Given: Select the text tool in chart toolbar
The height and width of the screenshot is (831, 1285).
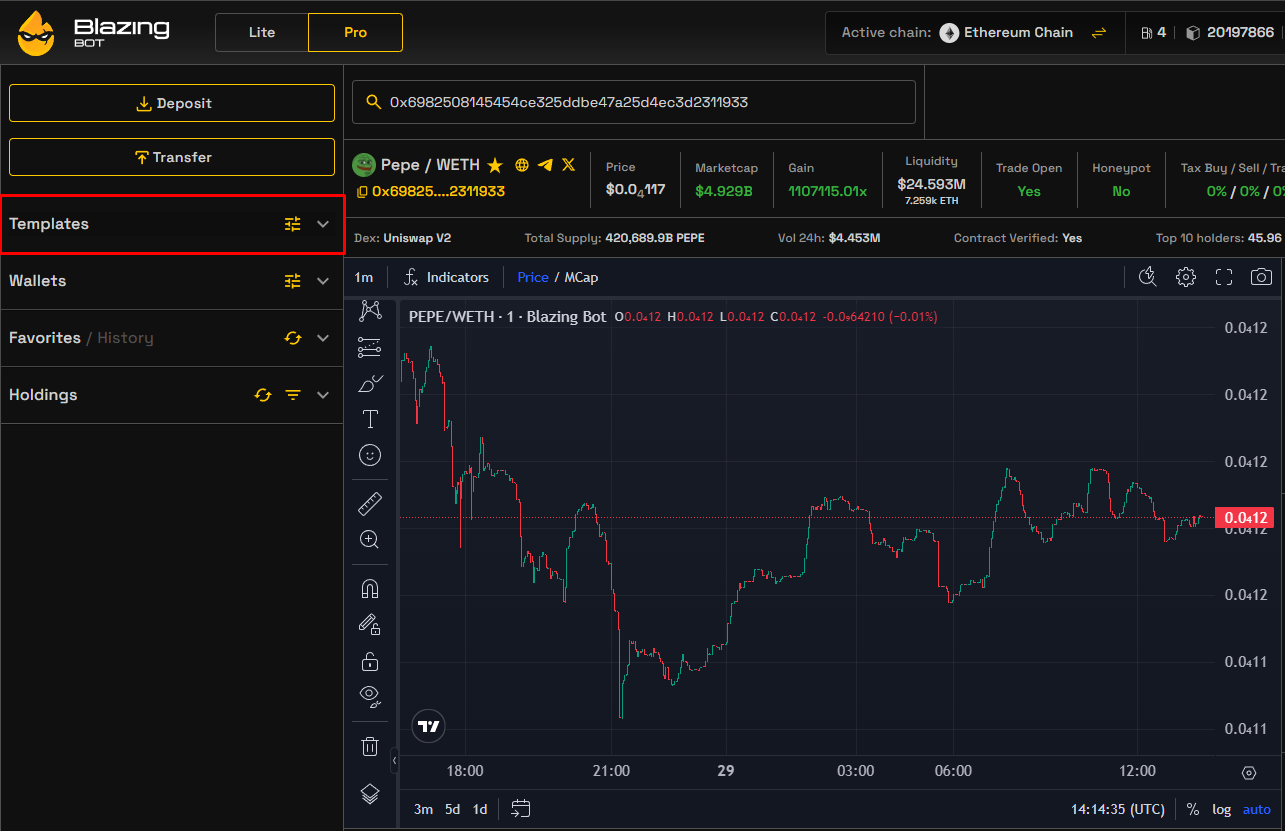Looking at the screenshot, I should click(369, 419).
